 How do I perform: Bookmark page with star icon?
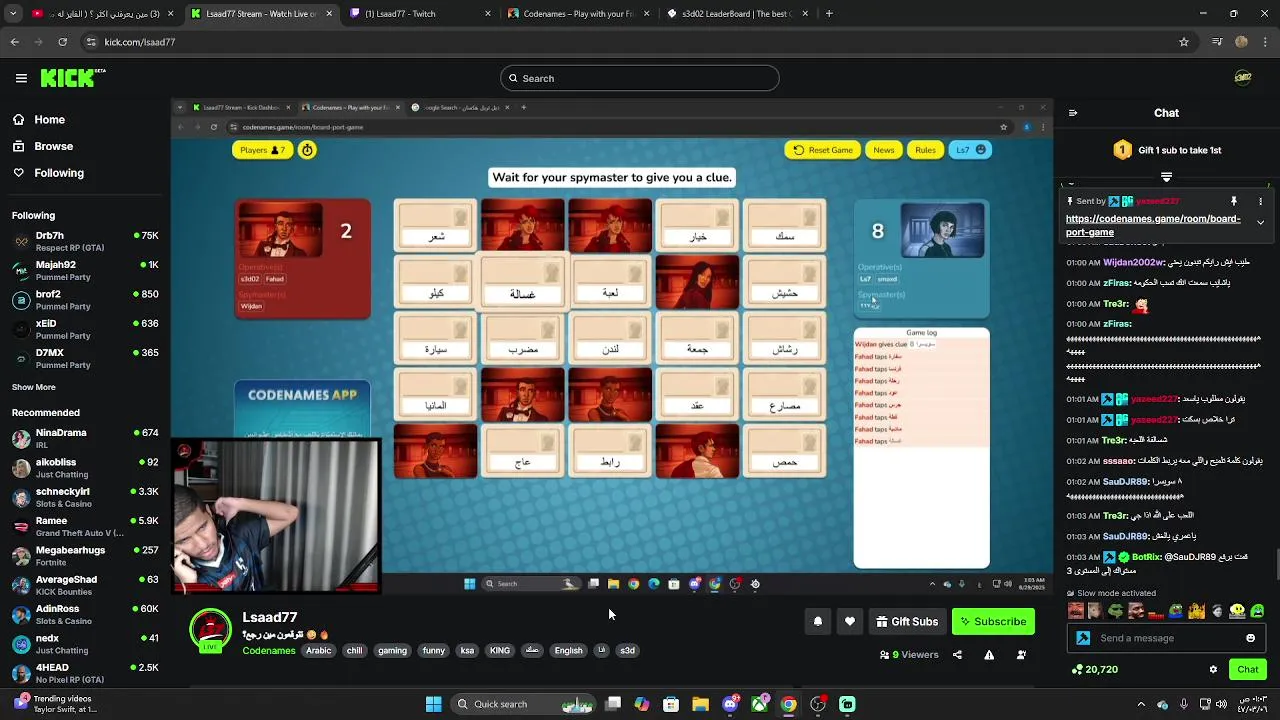point(1184,42)
